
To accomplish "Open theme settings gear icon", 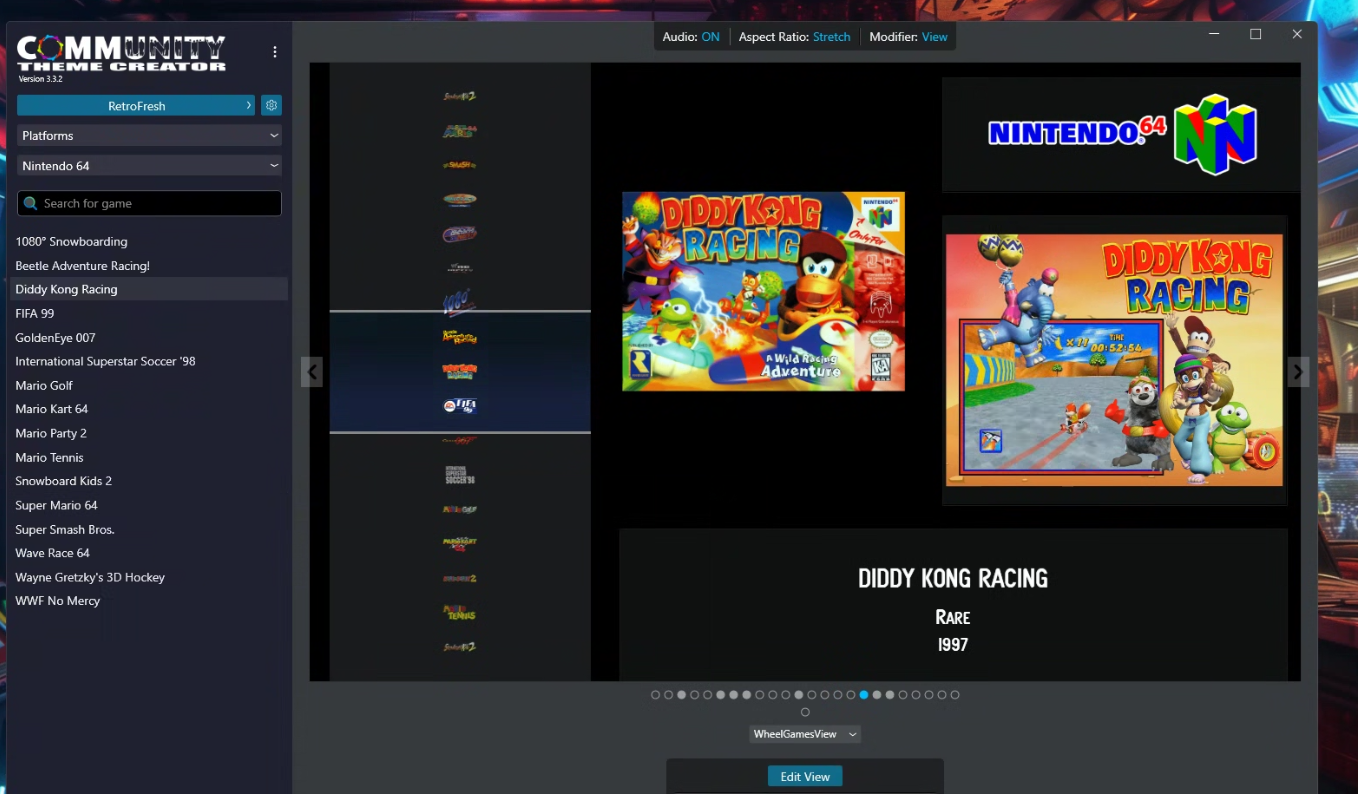I will point(271,105).
